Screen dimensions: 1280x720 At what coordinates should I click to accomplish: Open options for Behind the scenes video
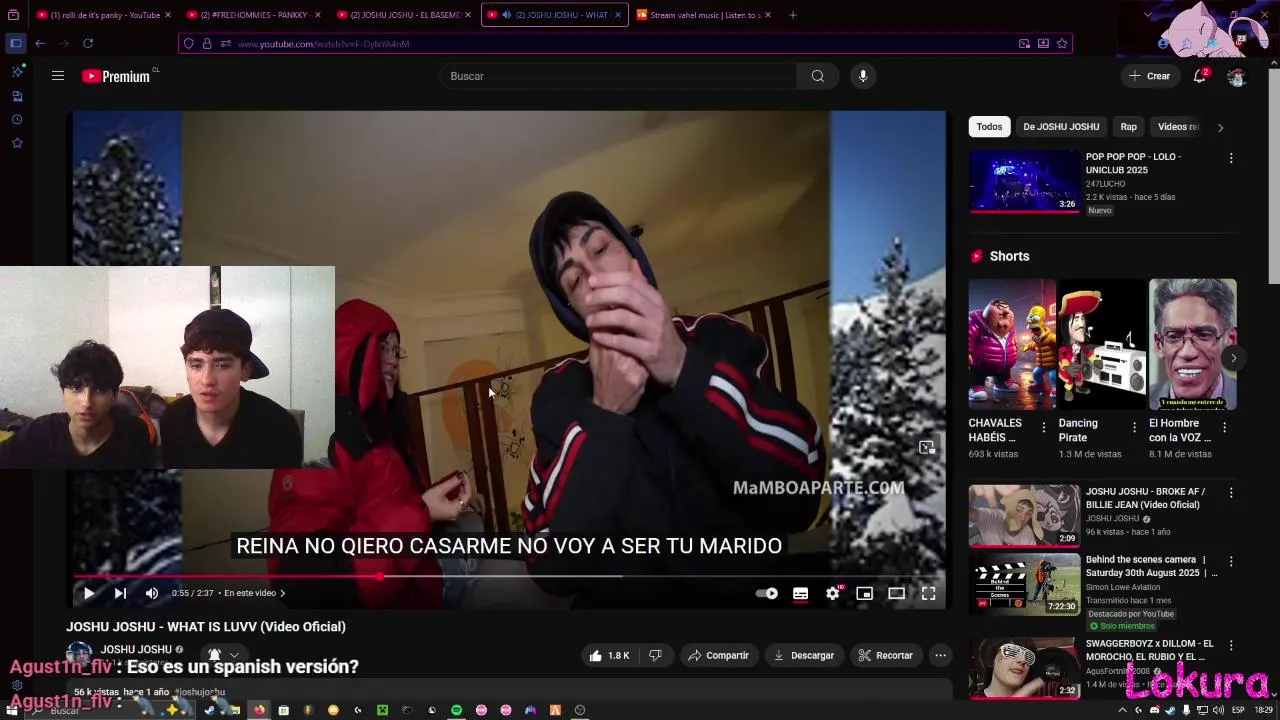coord(1231,561)
